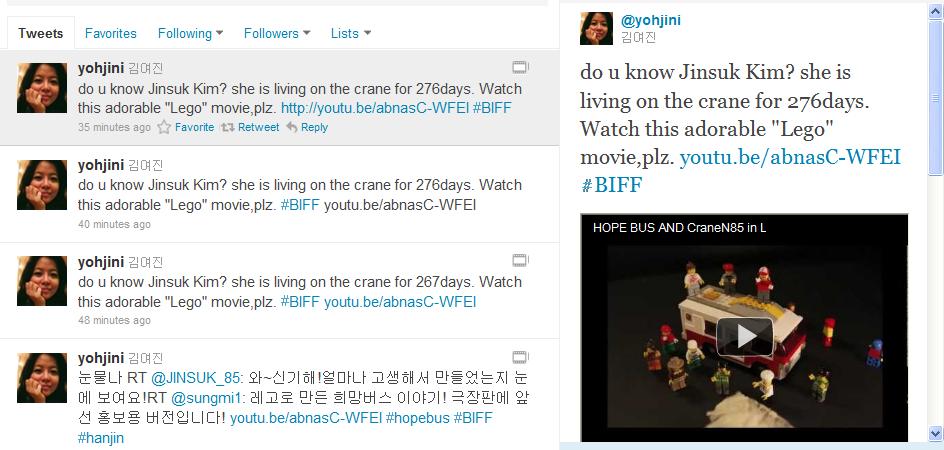Click the Reply arrow icon on first tweet
Viewport: 944px width, 450px height.
click(x=291, y=127)
